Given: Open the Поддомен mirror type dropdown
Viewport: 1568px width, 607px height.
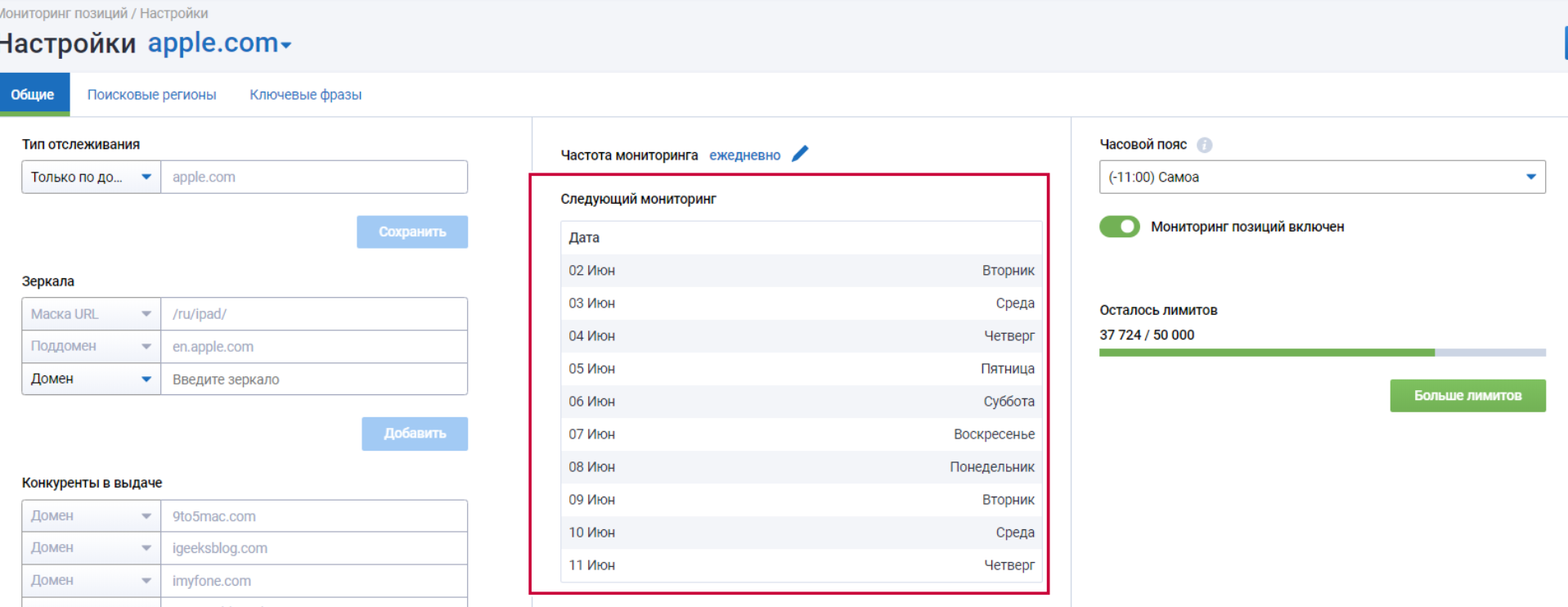Looking at the screenshot, I should pyautogui.click(x=91, y=346).
